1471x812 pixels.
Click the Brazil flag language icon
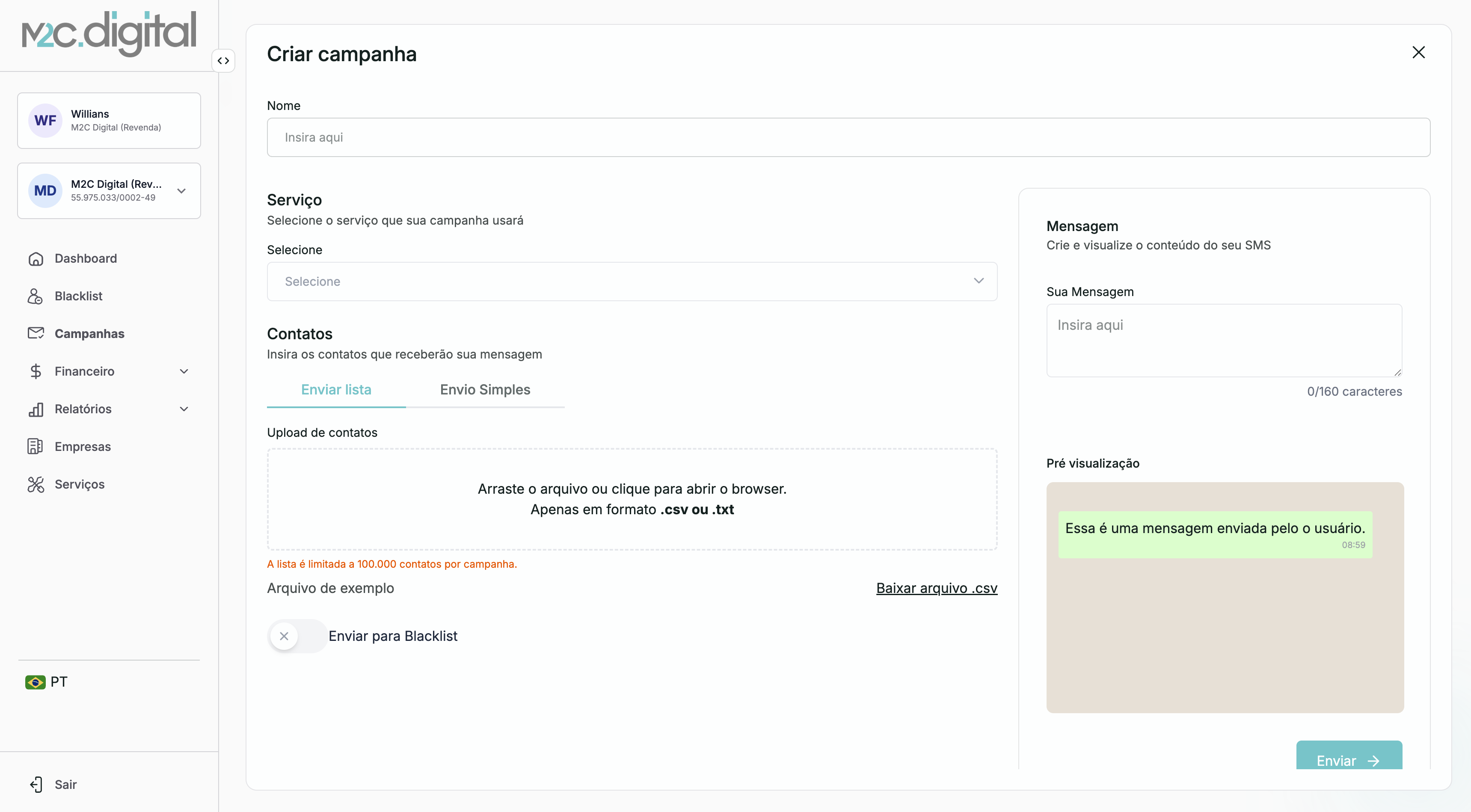coord(36,682)
